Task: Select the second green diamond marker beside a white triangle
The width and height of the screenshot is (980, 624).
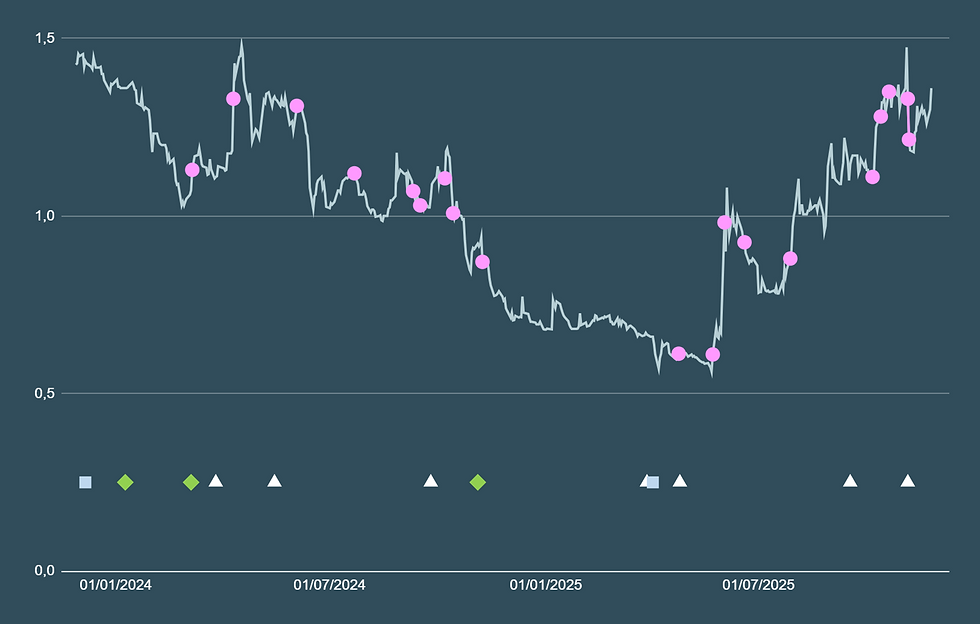Action: click(191, 482)
